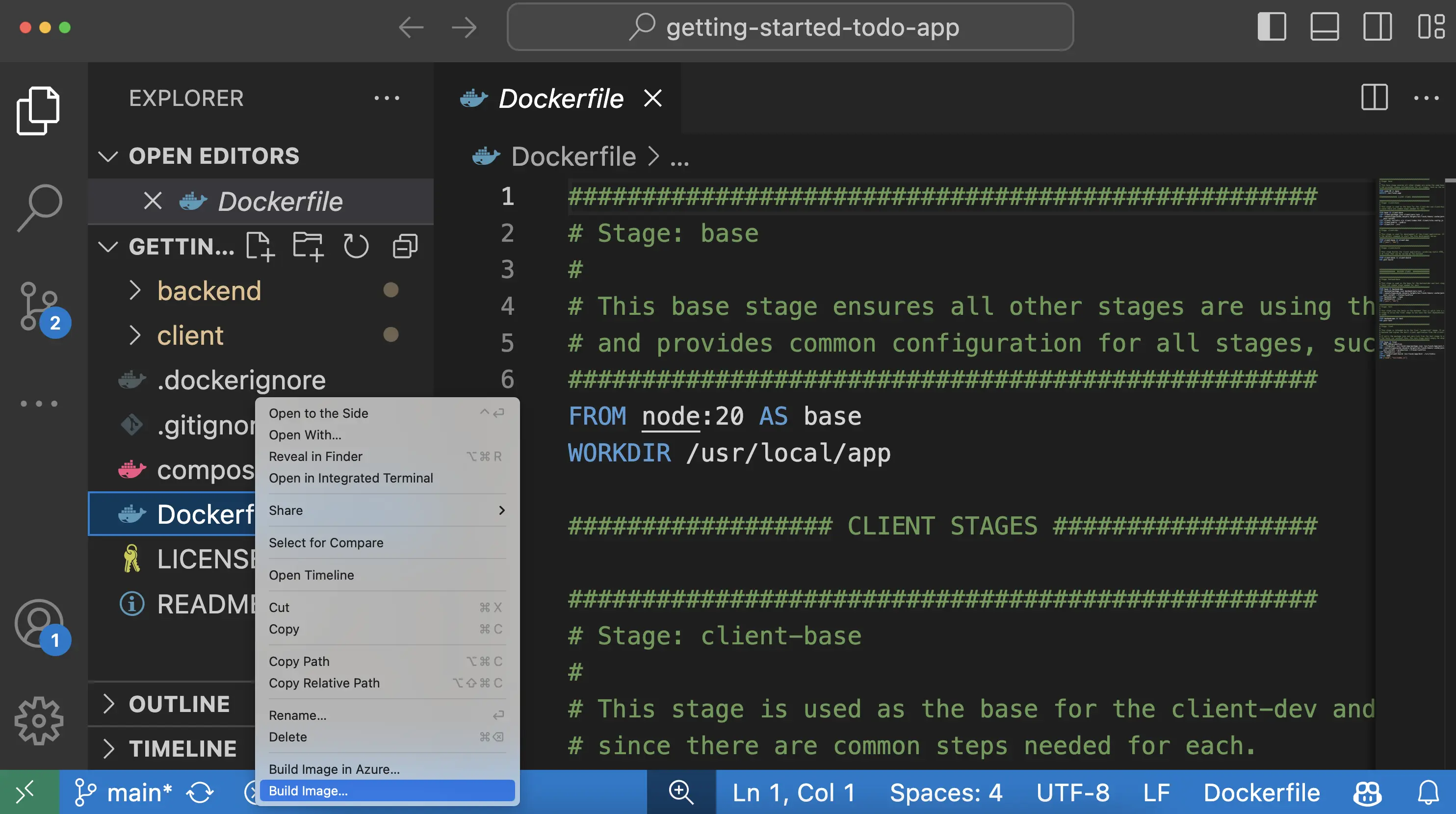The image size is (1456, 814).
Task: Expand the backend folder in Explorer
Action: pyautogui.click(x=208, y=290)
